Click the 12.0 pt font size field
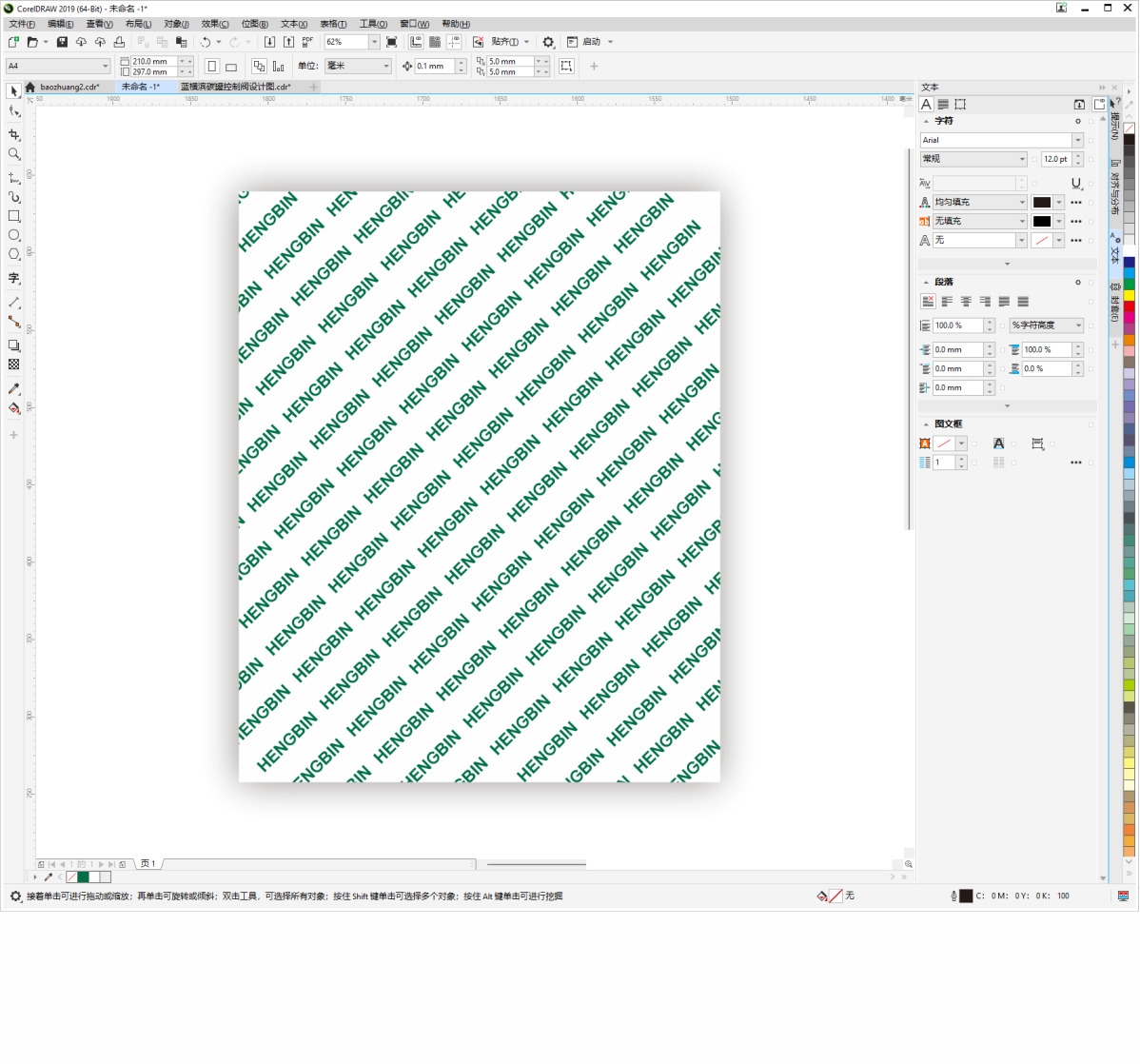Image resolution: width=1140 pixels, height=1064 pixels. click(x=1057, y=159)
